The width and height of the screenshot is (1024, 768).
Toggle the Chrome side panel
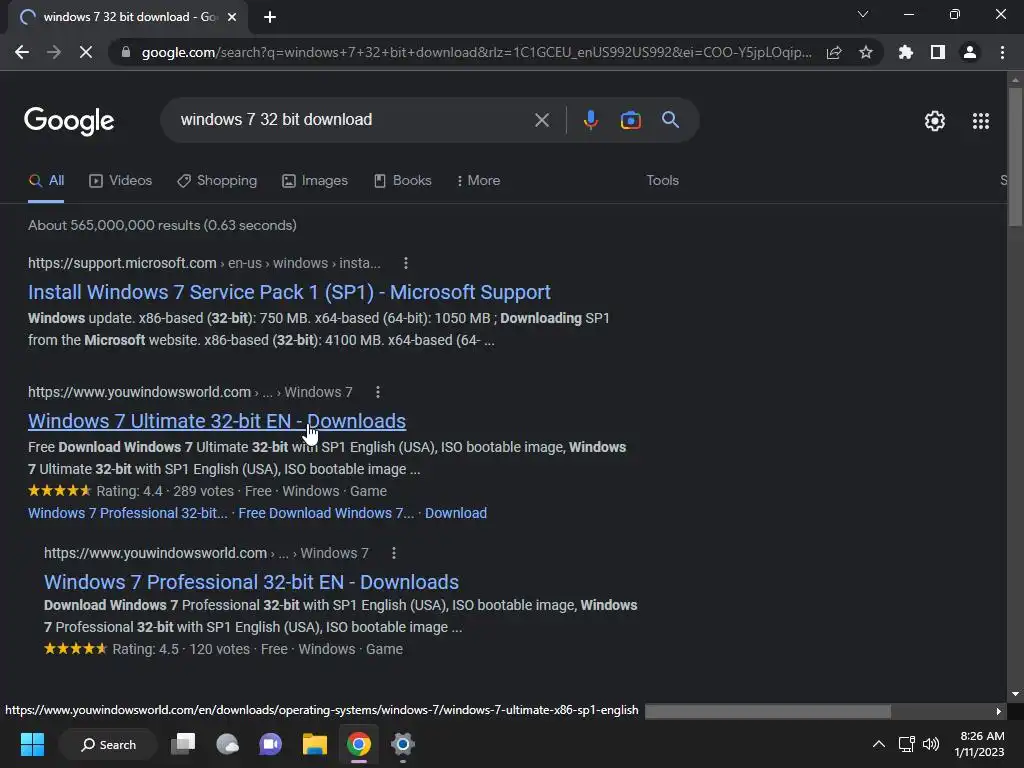tap(938, 52)
